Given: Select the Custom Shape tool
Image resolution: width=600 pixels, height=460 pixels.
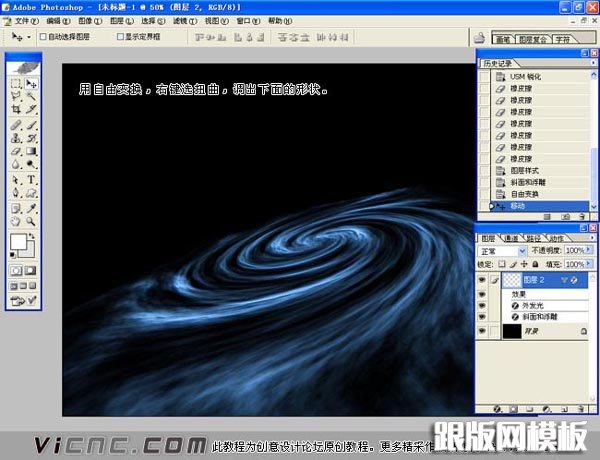Looking at the screenshot, I should pos(31,192).
